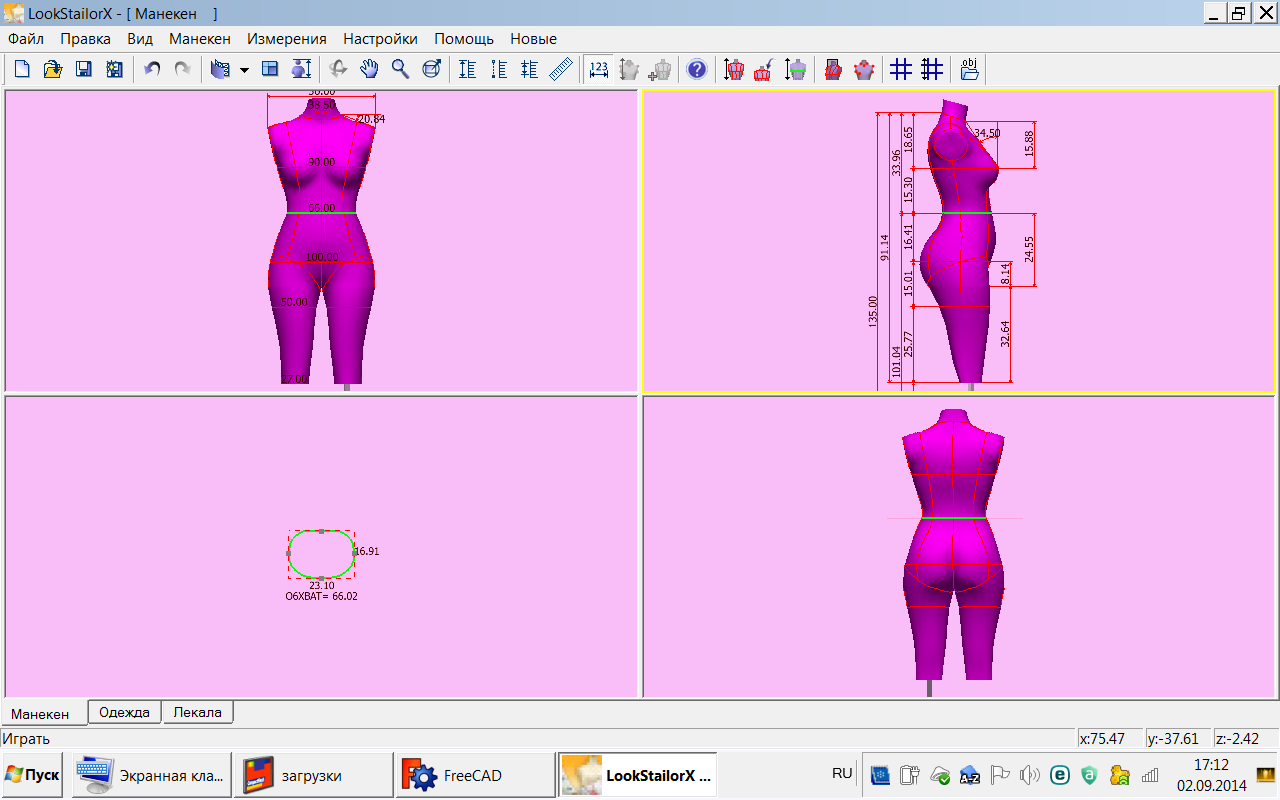Open the OBJ folder import icon
The image size is (1280, 800).
click(969, 69)
